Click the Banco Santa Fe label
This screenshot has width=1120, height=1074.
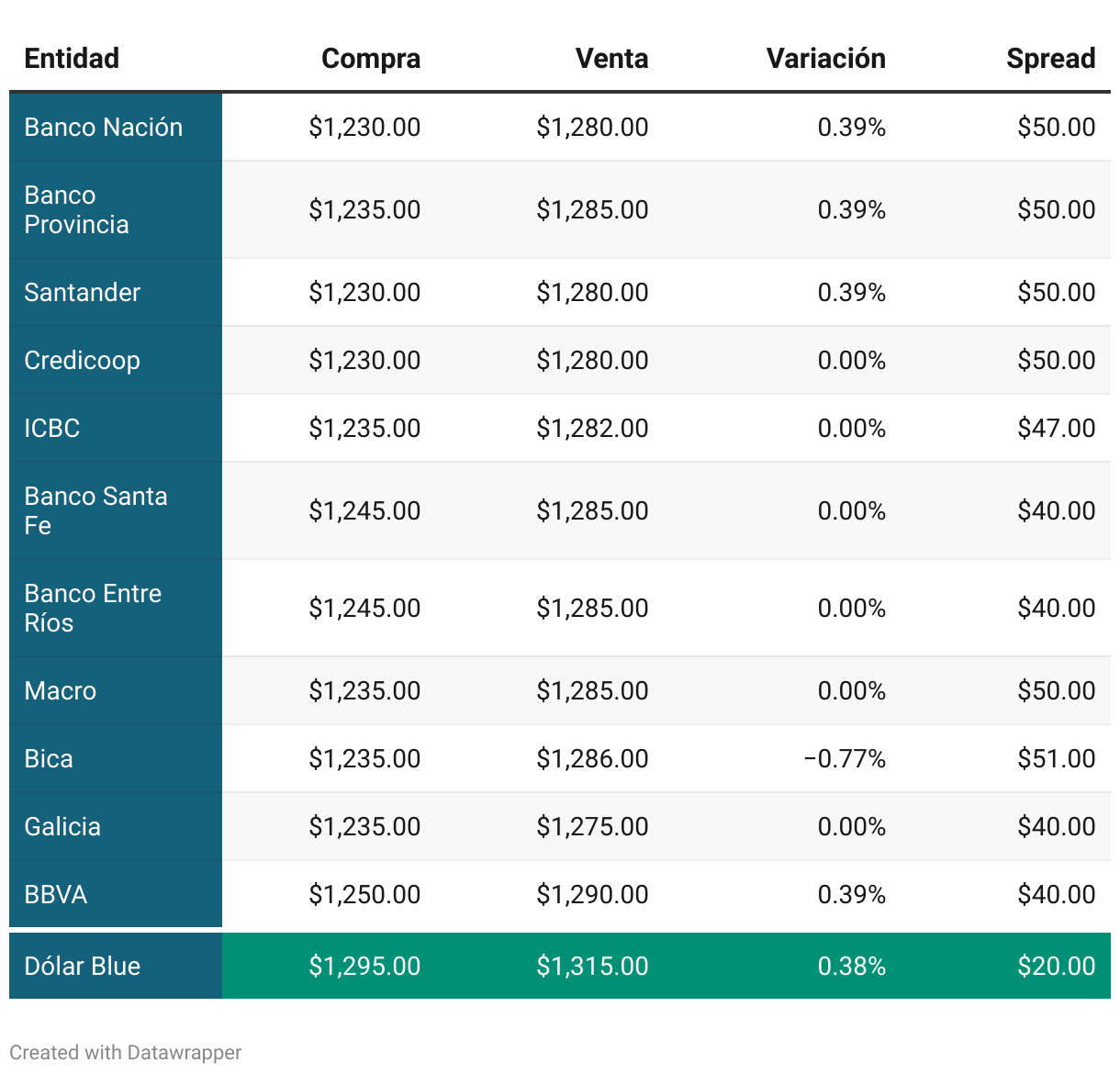pos(95,511)
